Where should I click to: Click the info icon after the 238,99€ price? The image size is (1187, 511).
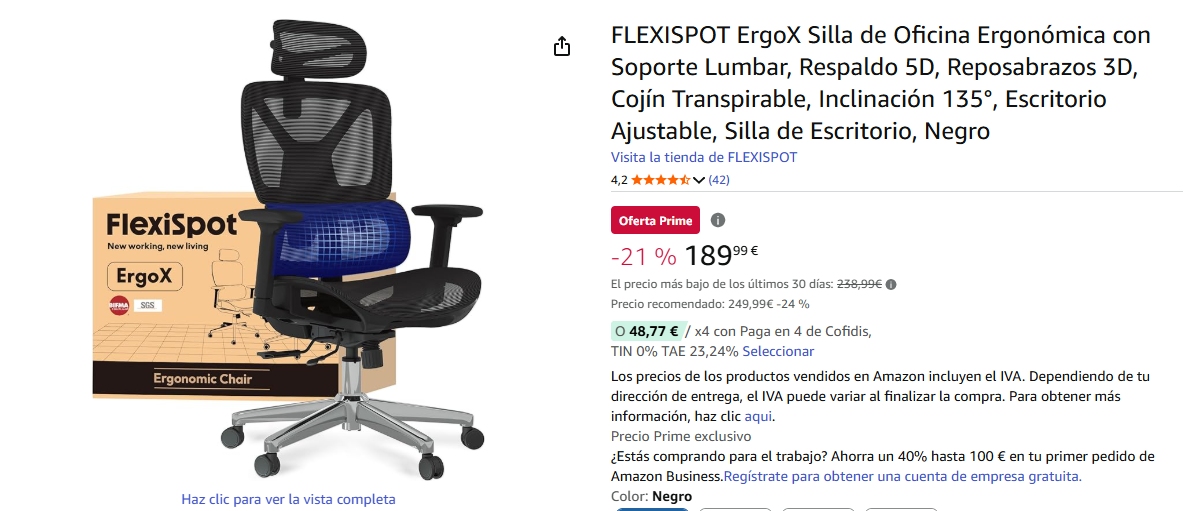point(891,285)
